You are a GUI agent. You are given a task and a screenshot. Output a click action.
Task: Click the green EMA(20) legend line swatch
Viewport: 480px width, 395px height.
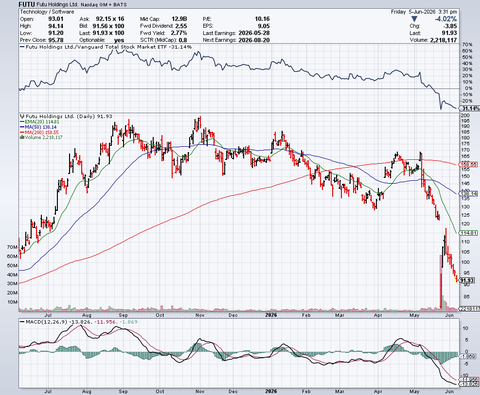click(22, 122)
